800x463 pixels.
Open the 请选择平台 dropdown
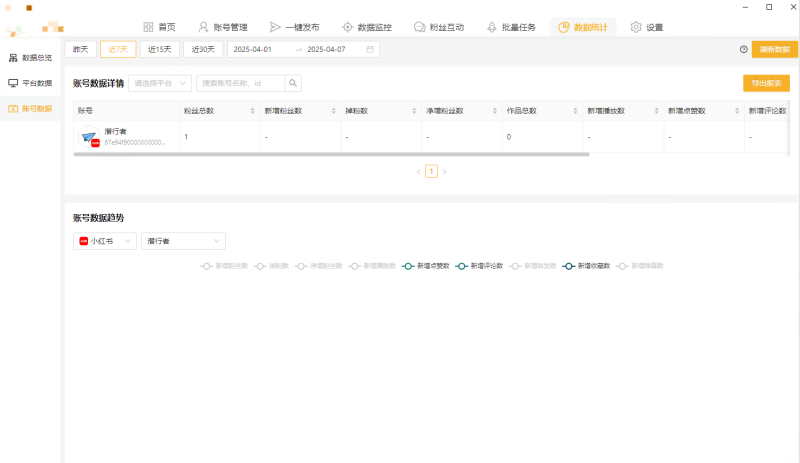tap(160, 83)
